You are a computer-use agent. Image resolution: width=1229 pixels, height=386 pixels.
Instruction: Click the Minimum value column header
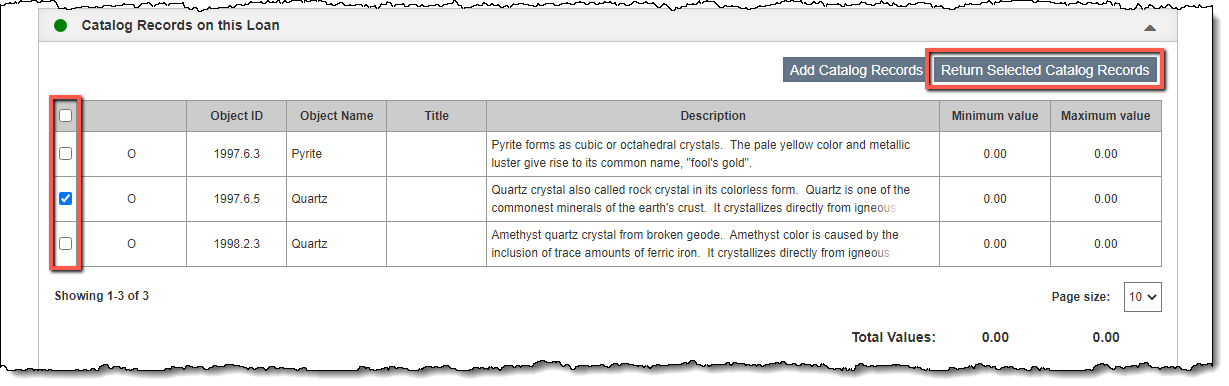[995, 116]
